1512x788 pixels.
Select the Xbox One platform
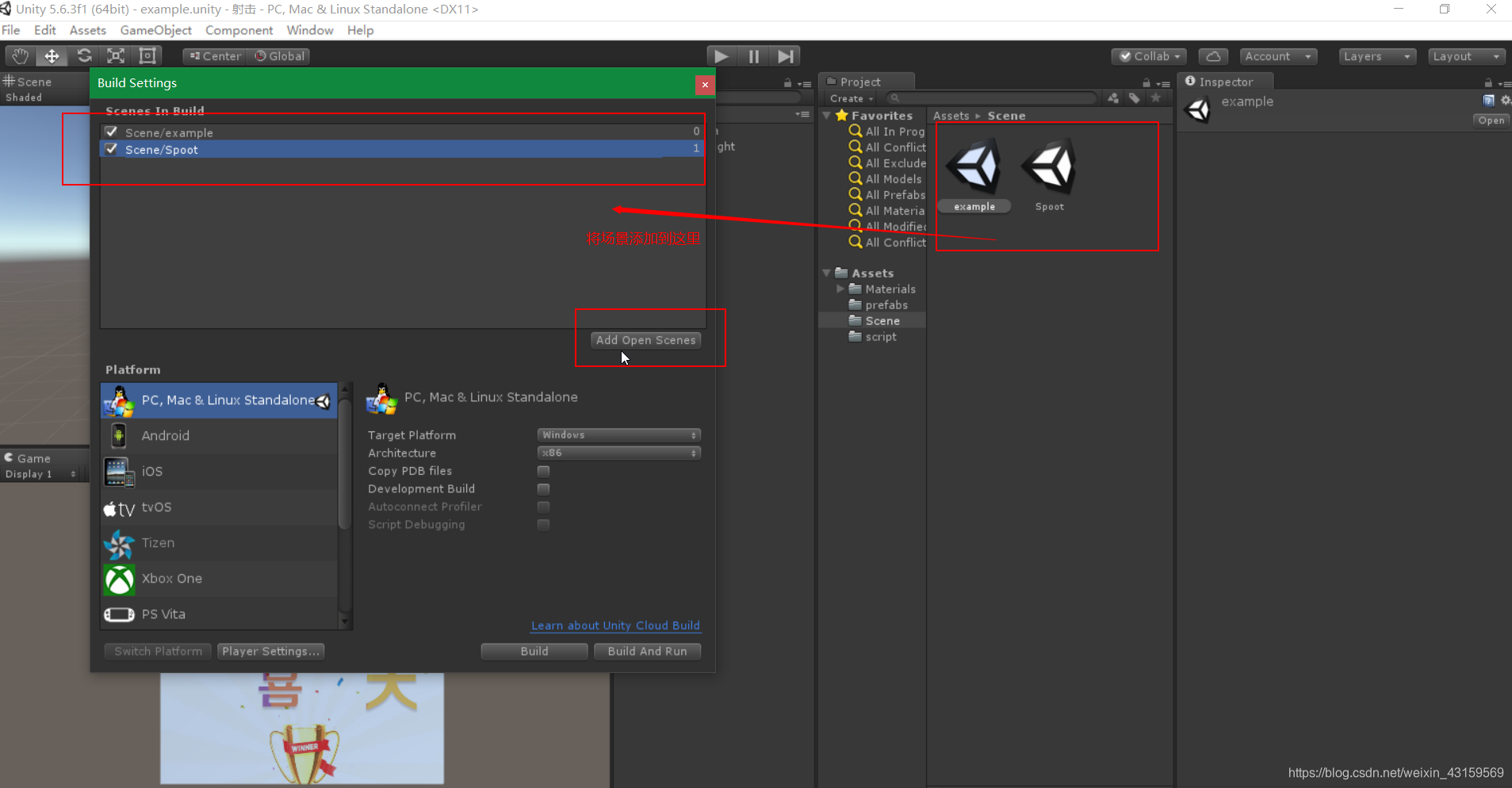point(219,579)
